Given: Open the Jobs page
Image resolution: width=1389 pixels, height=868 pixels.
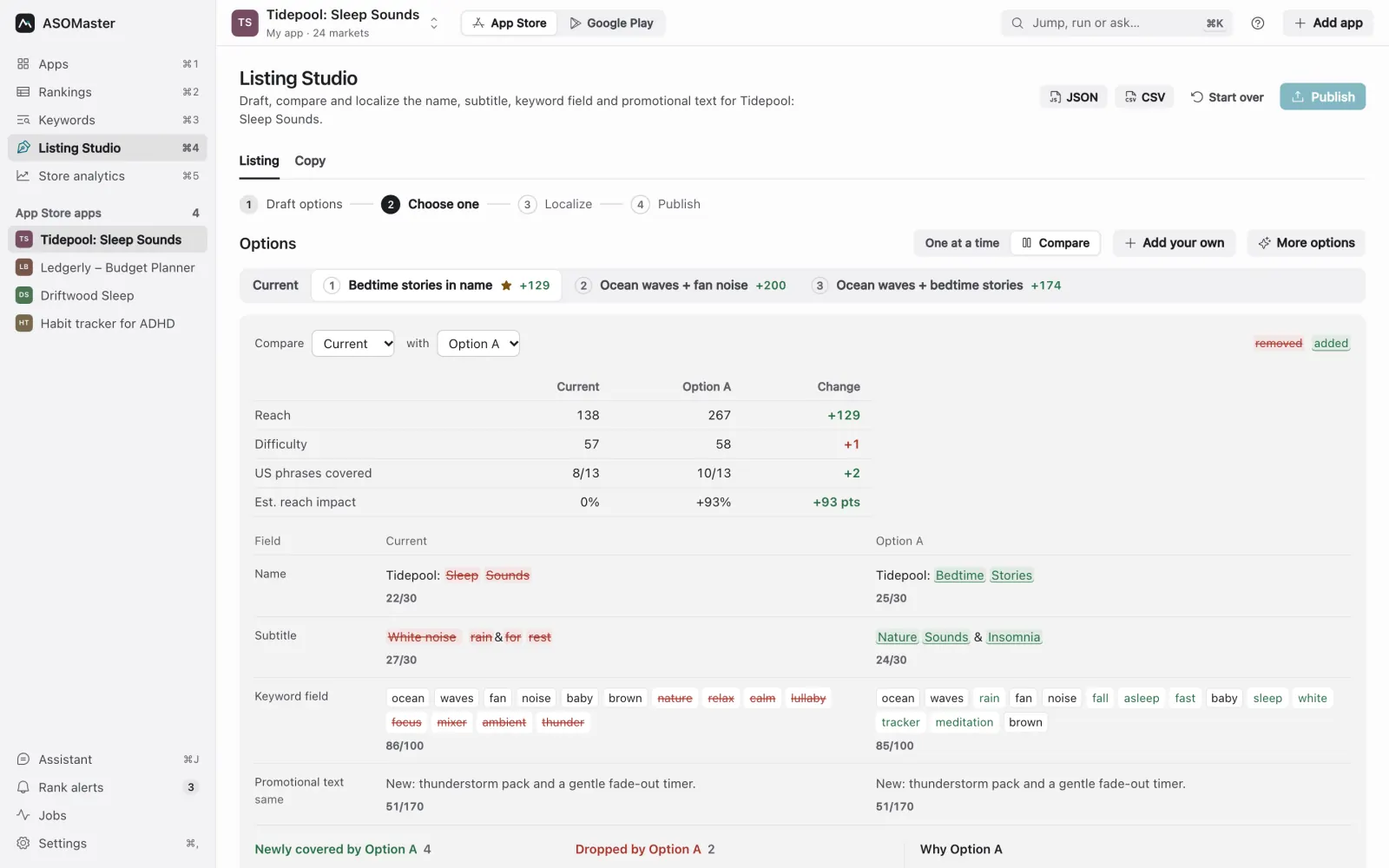Looking at the screenshot, I should coord(108,815).
